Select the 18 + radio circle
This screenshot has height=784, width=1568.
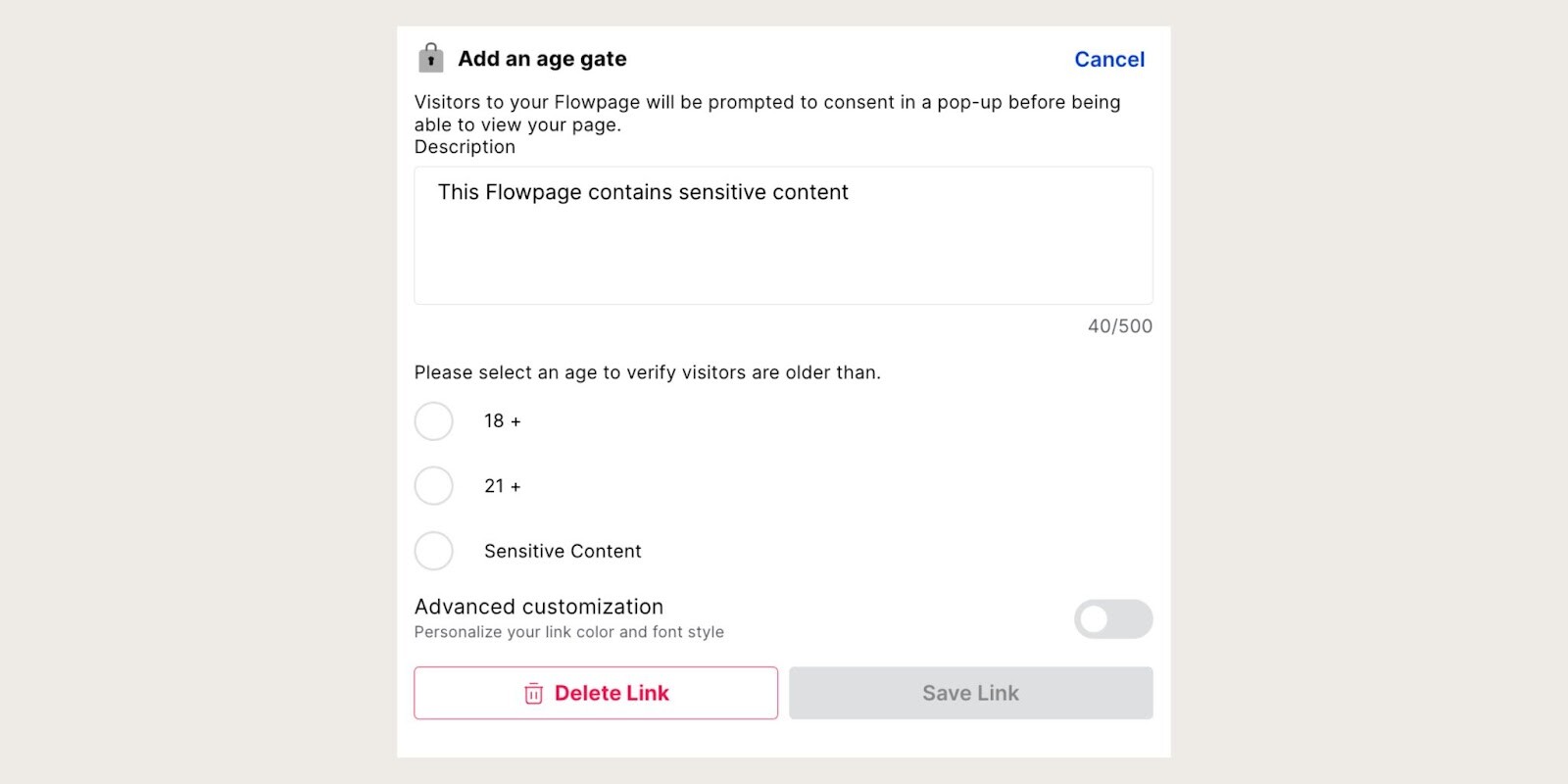pos(433,421)
